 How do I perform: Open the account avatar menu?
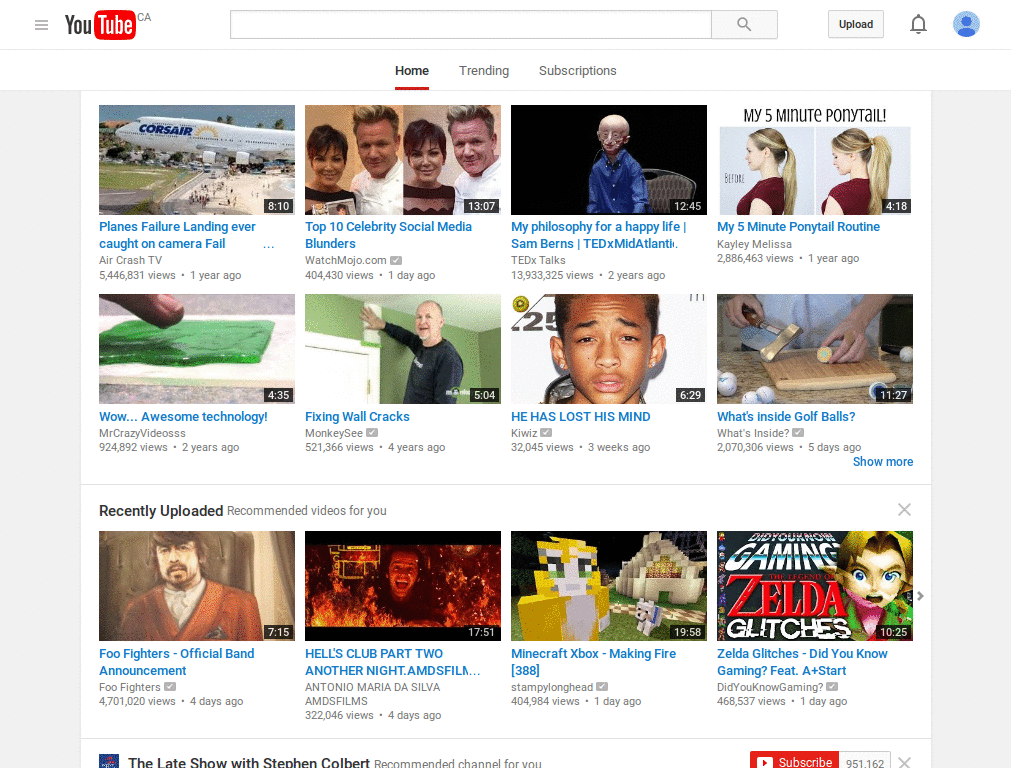(966, 24)
